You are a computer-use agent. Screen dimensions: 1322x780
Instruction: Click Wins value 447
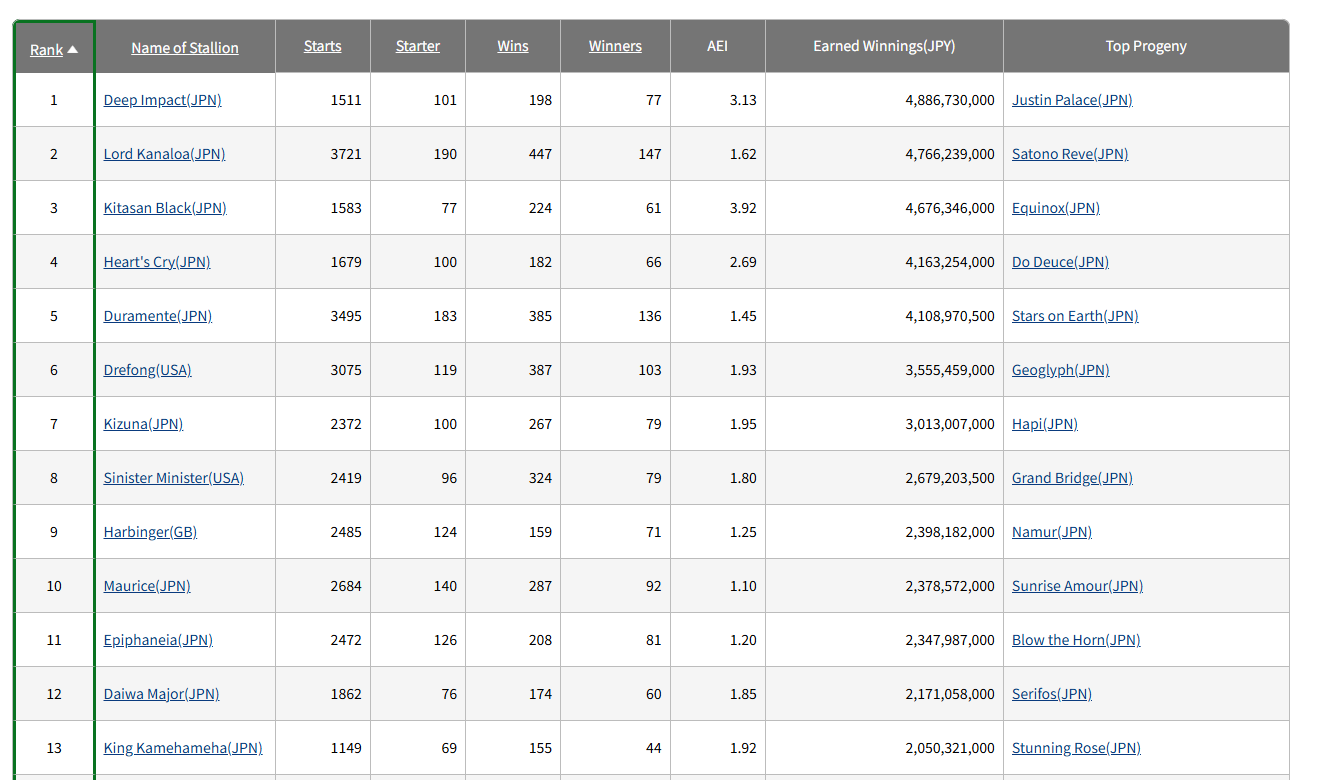tap(540, 154)
